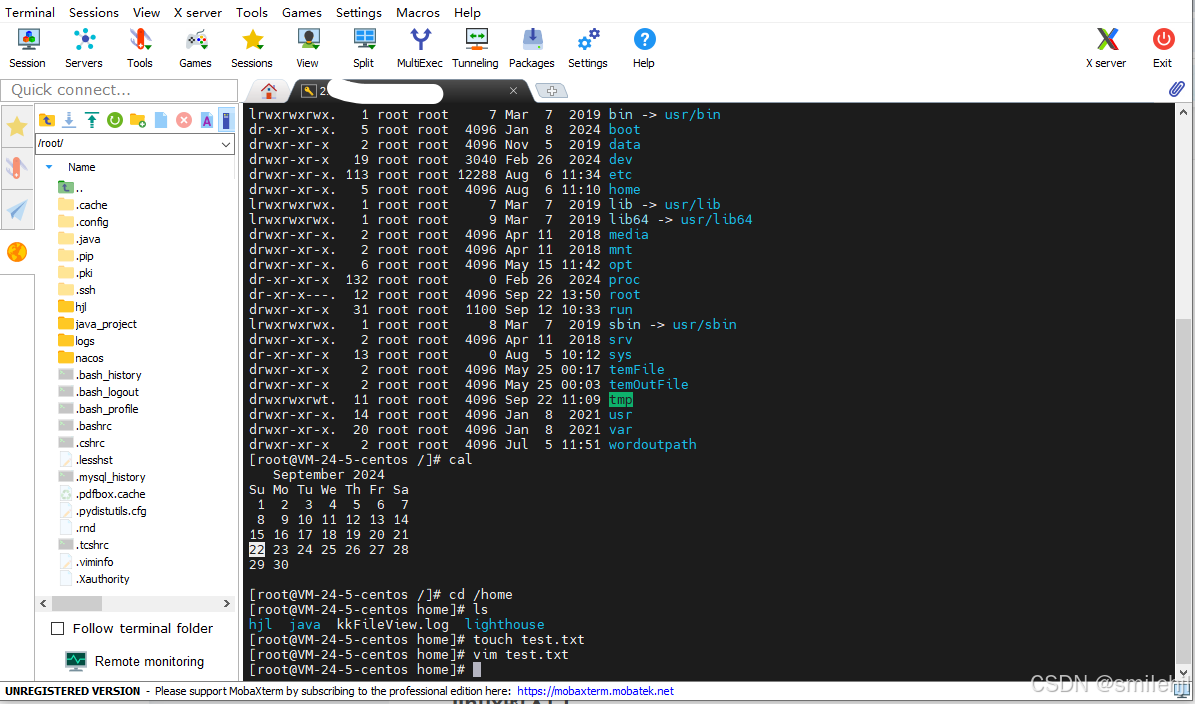Viewport: 1195px width, 704px height.
Task: Select the .Xauthority file
Action: pos(95,579)
